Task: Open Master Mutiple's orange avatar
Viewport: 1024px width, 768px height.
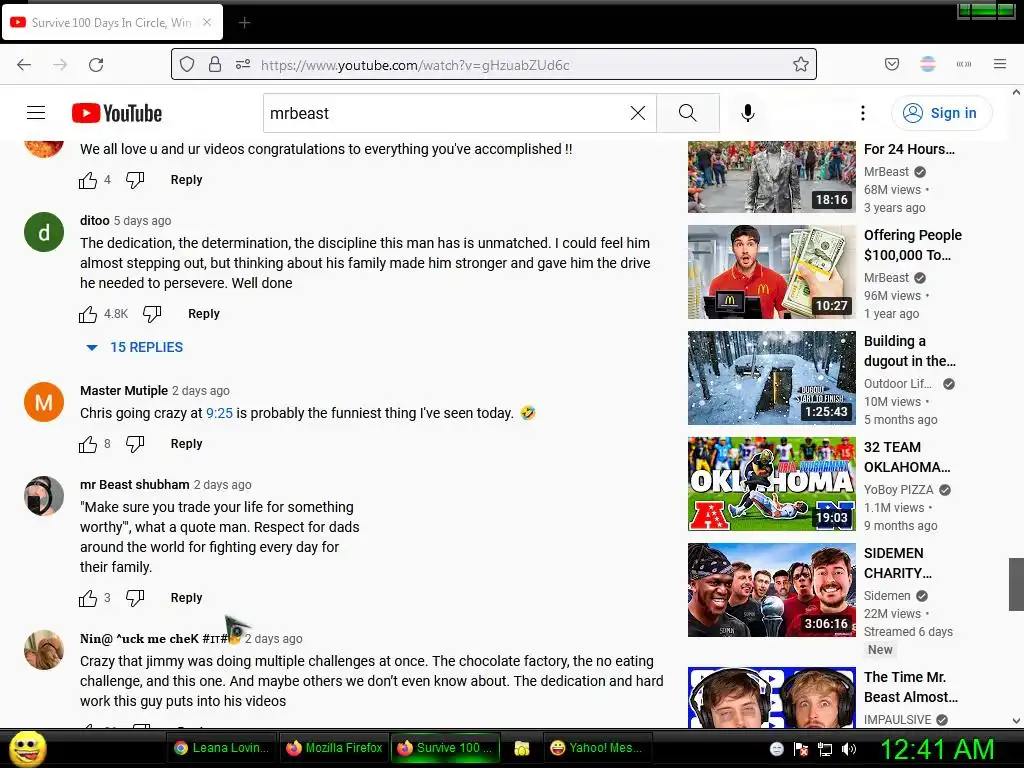Action: pyautogui.click(x=44, y=402)
